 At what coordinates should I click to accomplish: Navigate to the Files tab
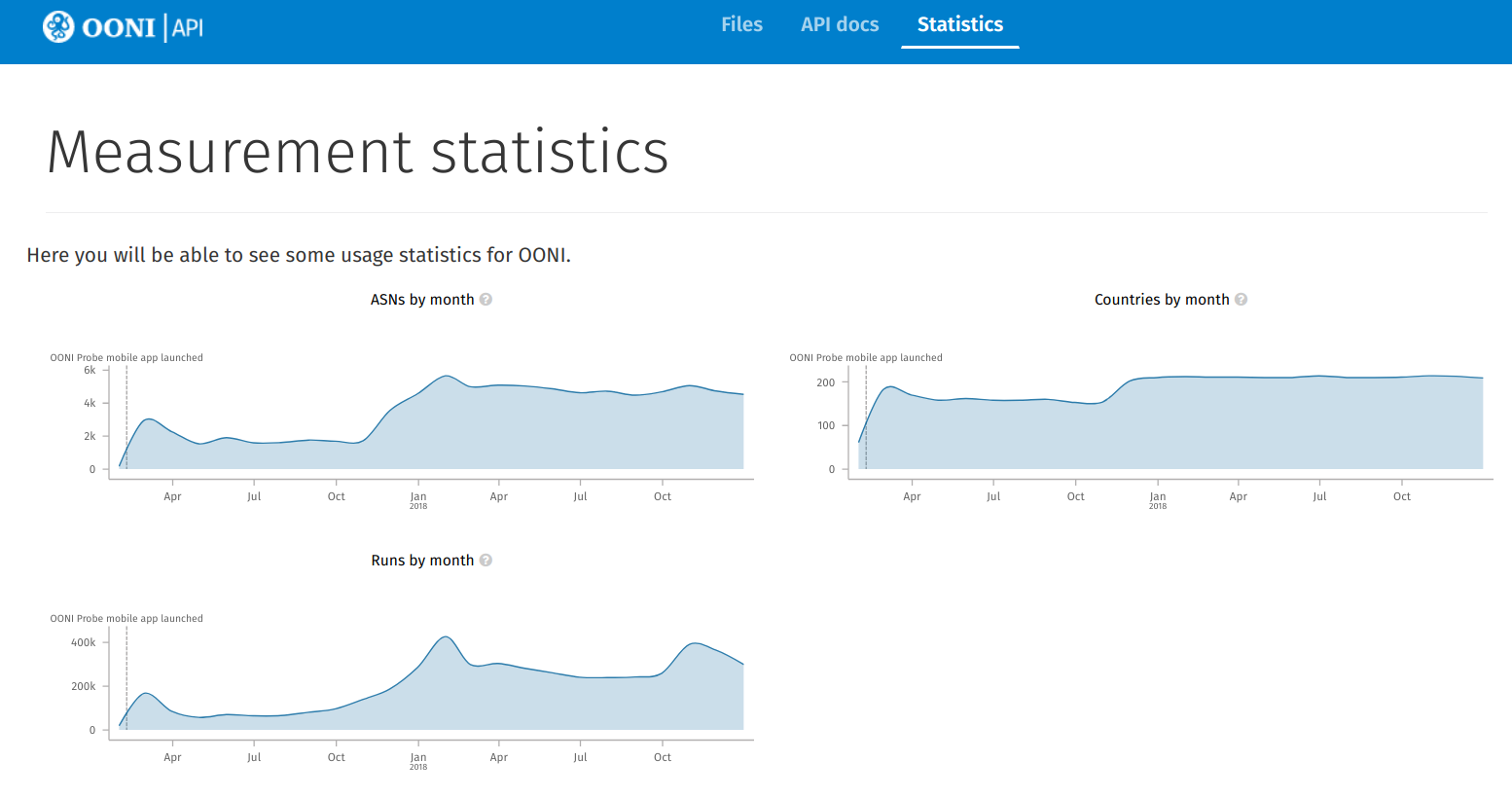(x=741, y=24)
